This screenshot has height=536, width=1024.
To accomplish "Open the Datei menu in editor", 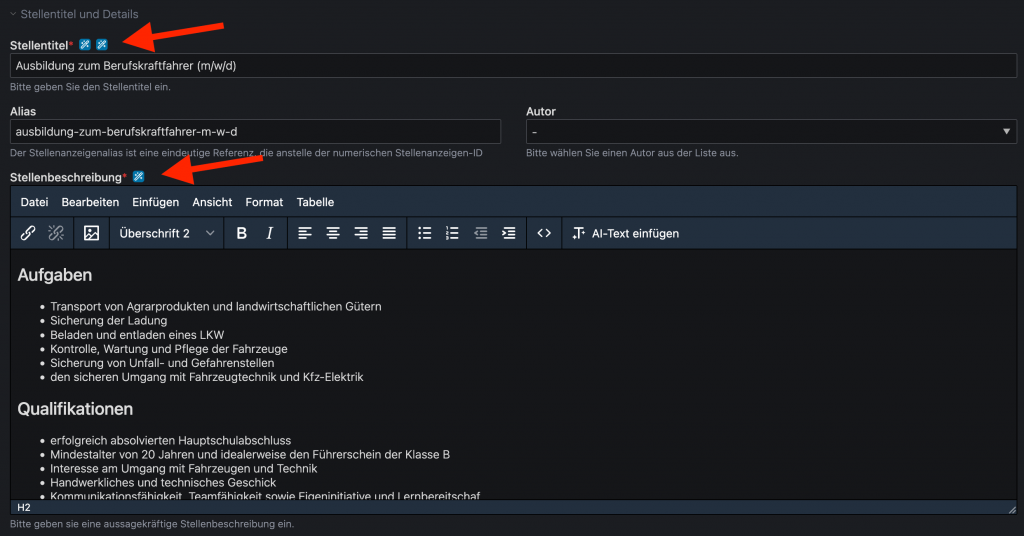I will click(x=34, y=202).
